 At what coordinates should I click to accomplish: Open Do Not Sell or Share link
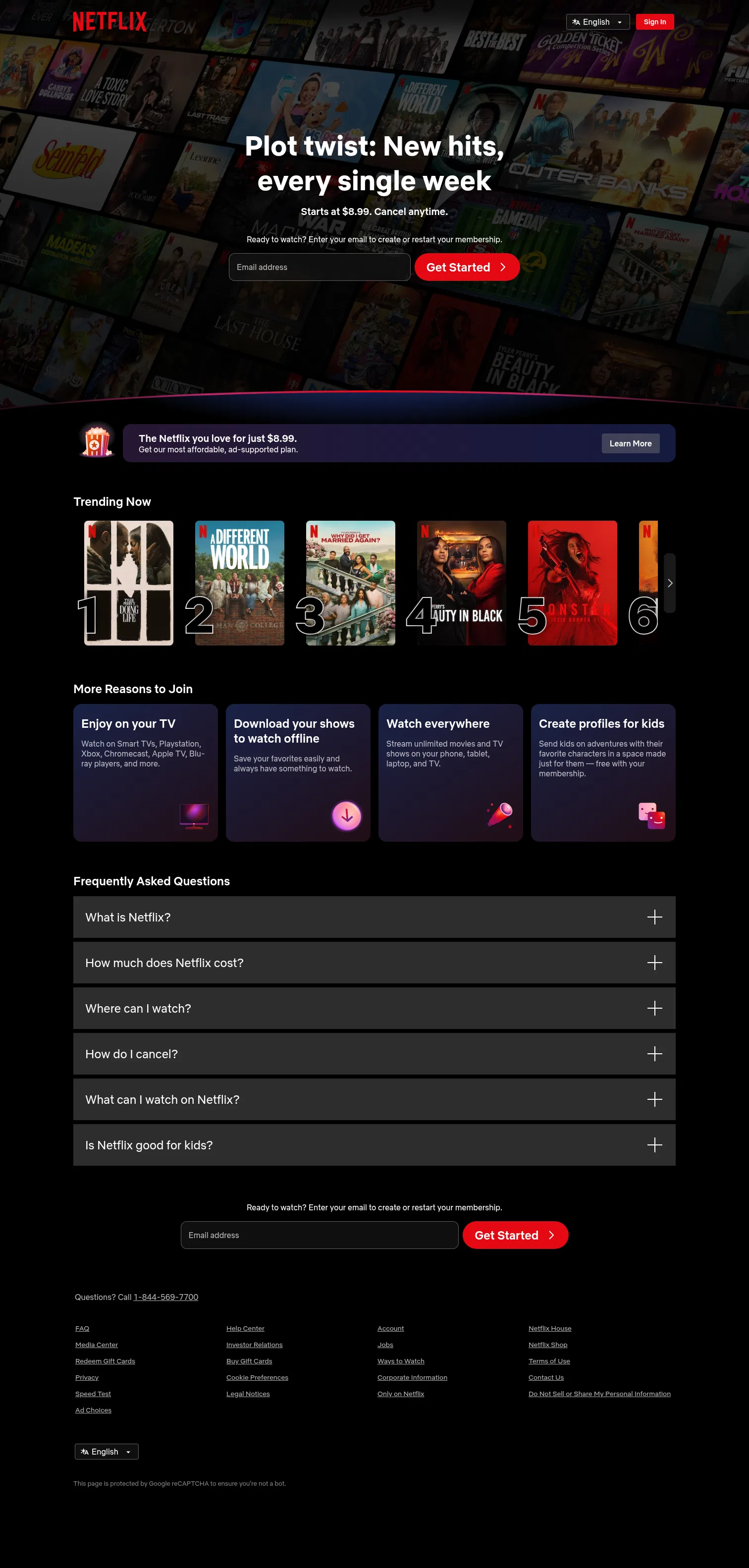click(x=599, y=1394)
